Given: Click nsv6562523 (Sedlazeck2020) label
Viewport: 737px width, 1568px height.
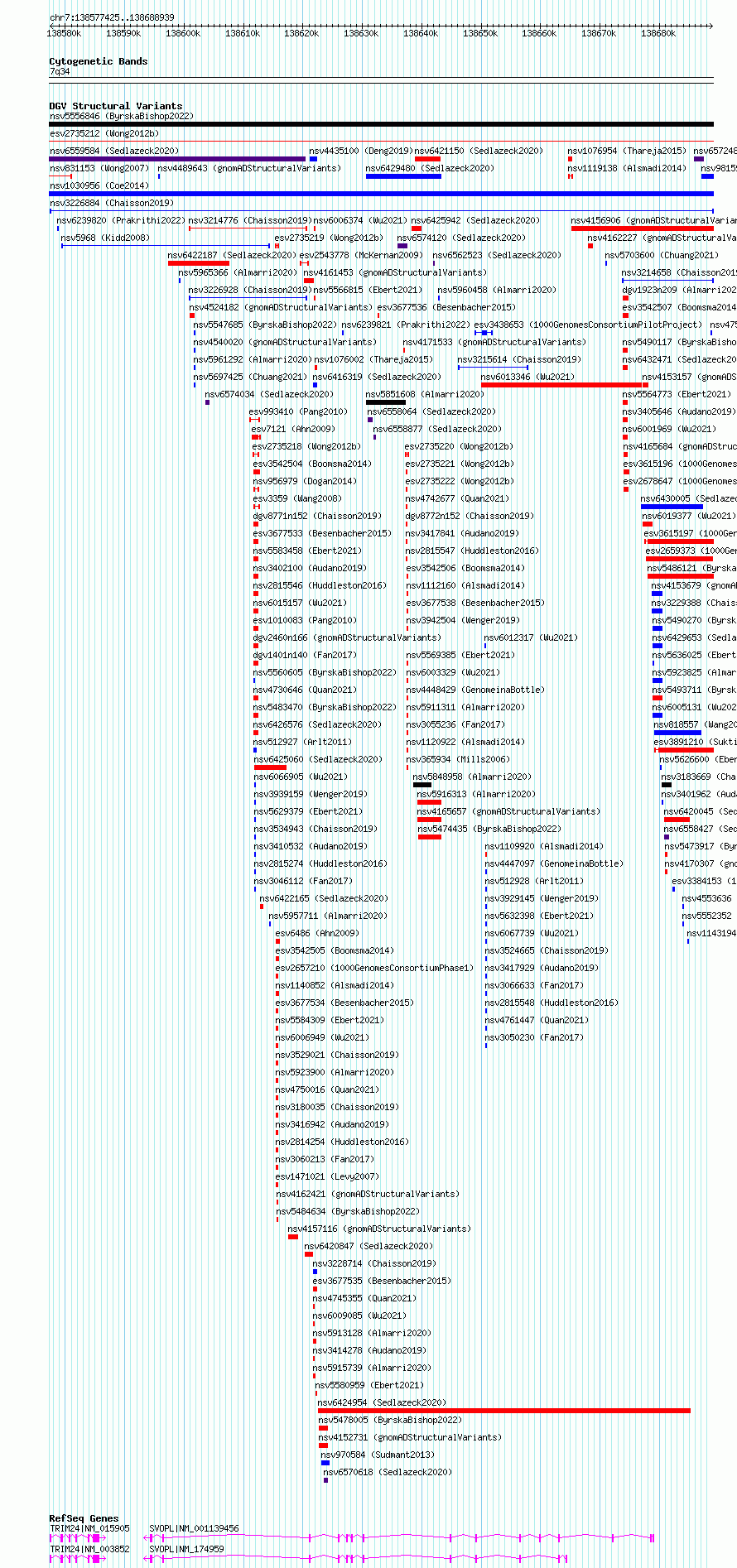Looking at the screenshot, I should pyautogui.click(x=497, y=256).
